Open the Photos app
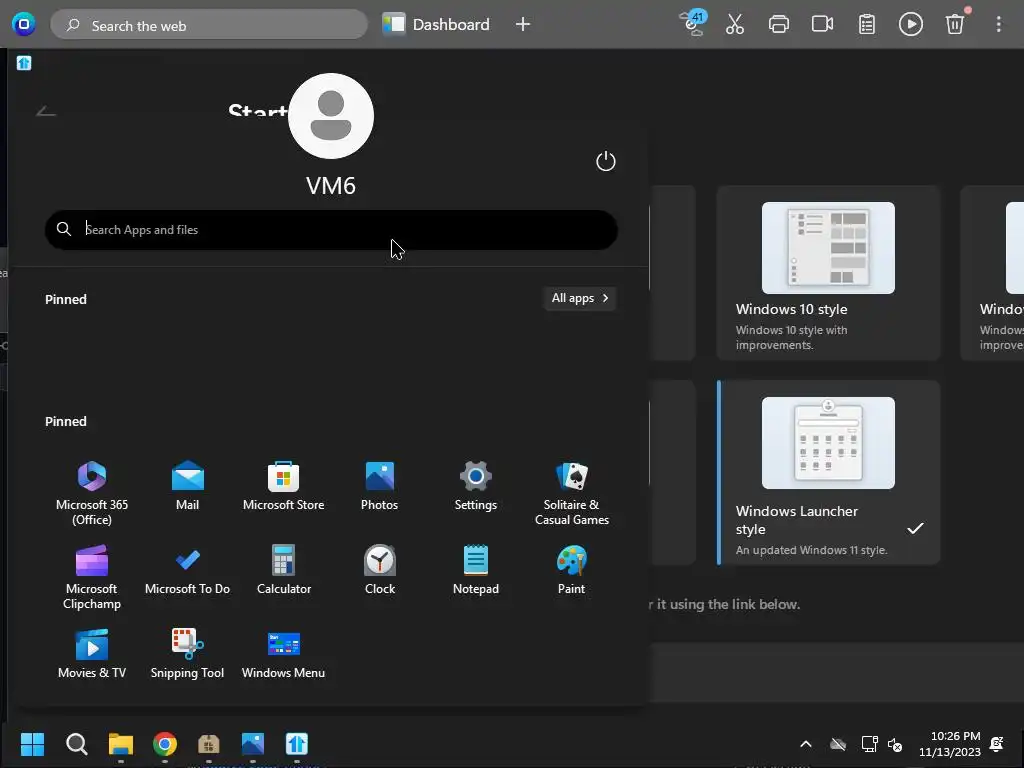Viewport: 1024px width, 768px height. [x=379, y=487]
